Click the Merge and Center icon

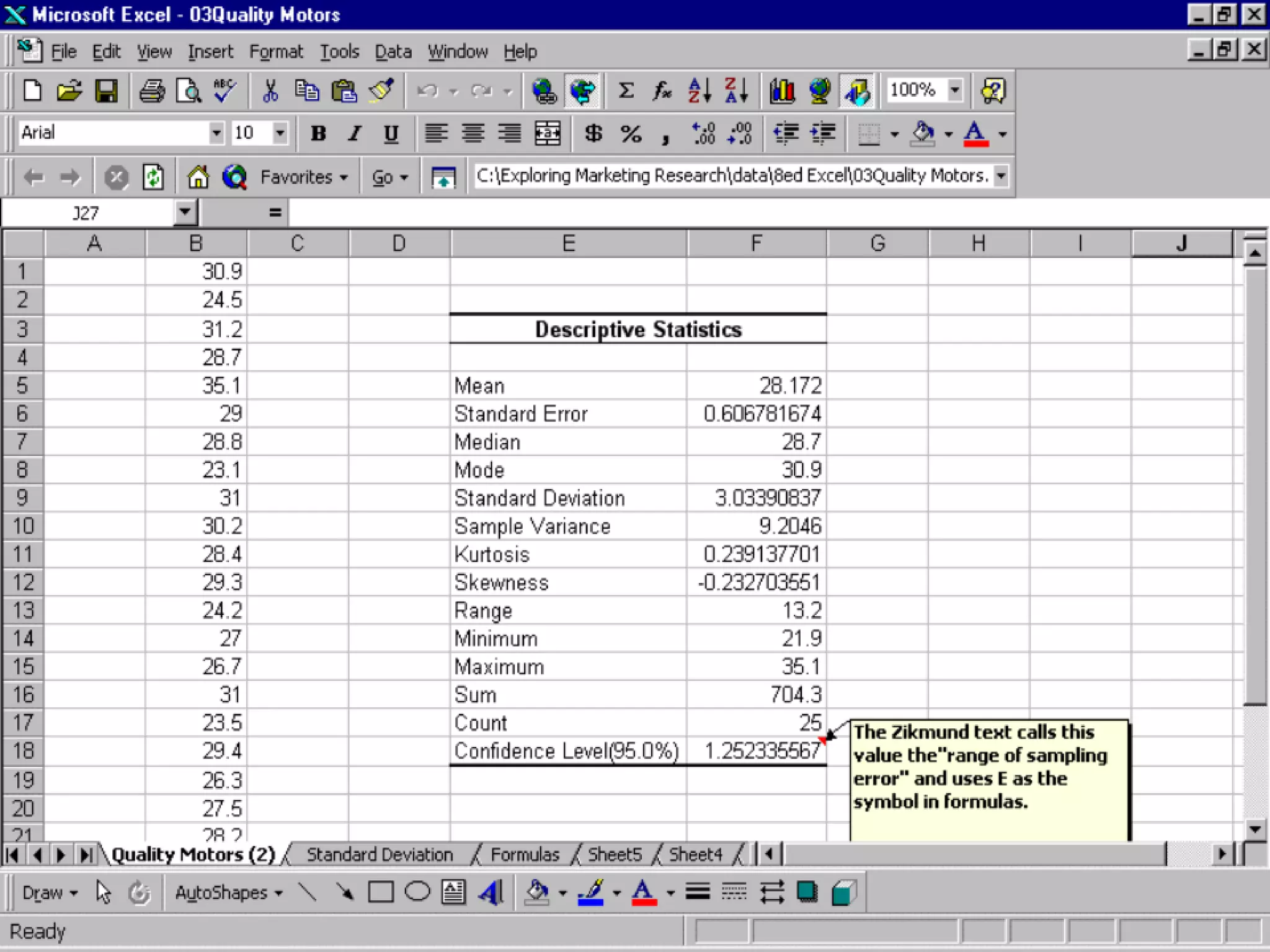coord(548,133)
